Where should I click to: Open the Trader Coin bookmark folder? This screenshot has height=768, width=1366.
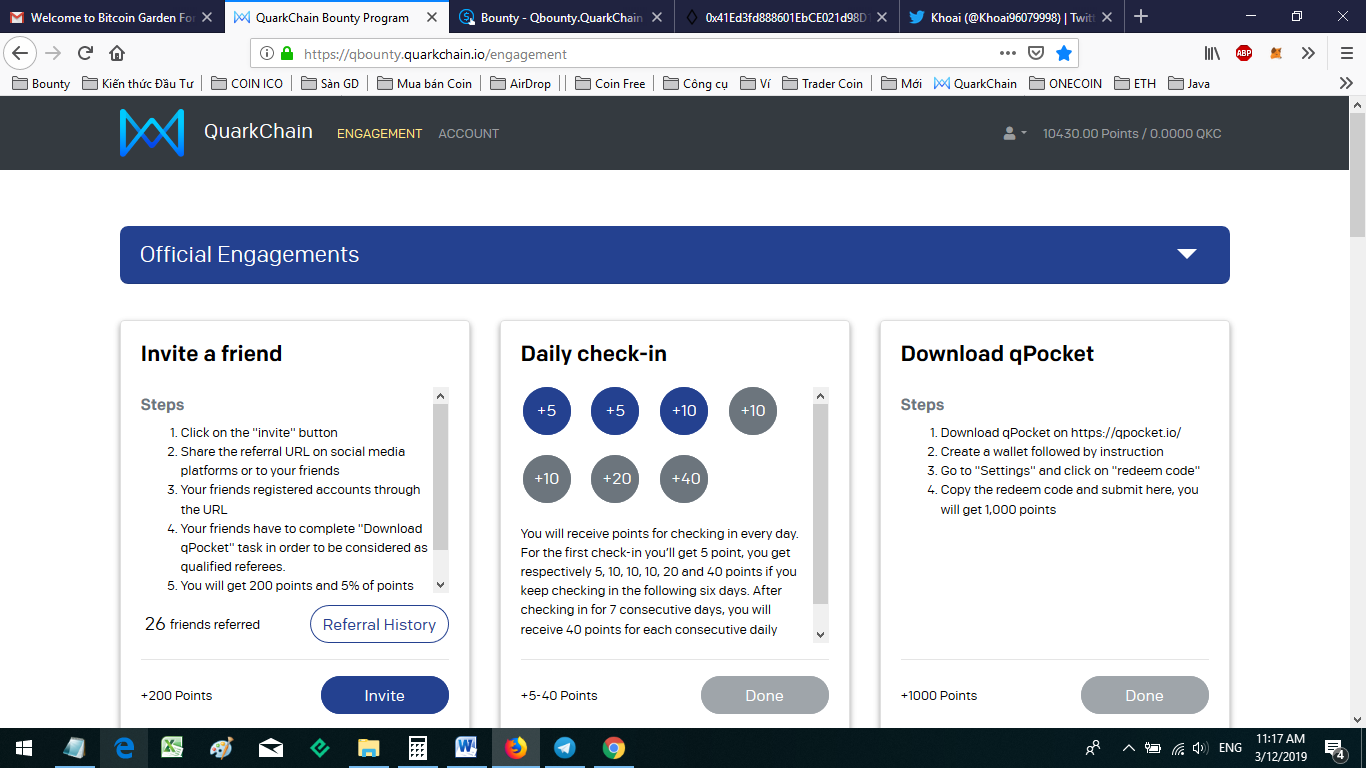823,84
